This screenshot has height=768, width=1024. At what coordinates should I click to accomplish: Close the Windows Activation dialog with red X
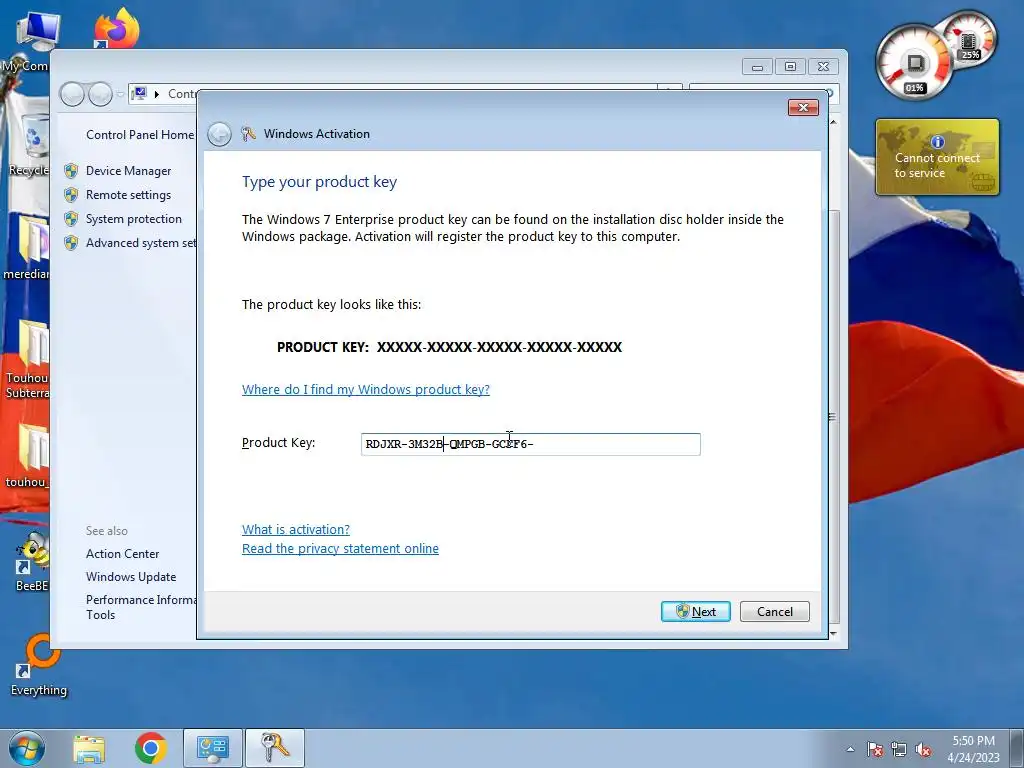[803, 107]
